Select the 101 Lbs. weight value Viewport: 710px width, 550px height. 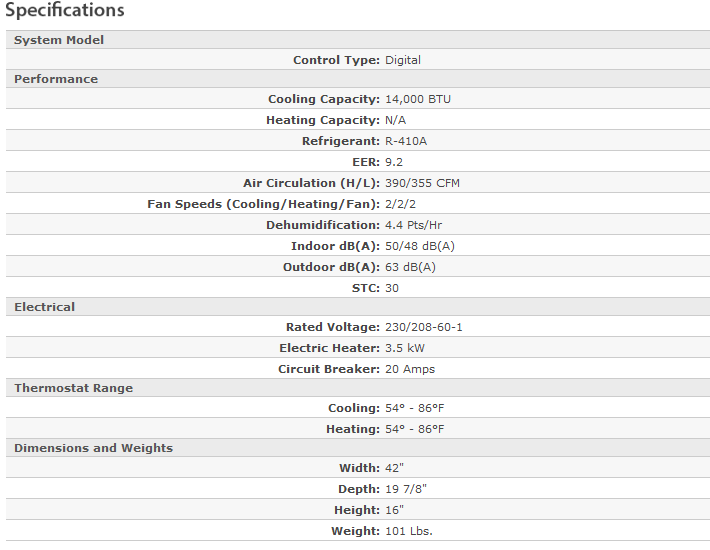[409, 531]
